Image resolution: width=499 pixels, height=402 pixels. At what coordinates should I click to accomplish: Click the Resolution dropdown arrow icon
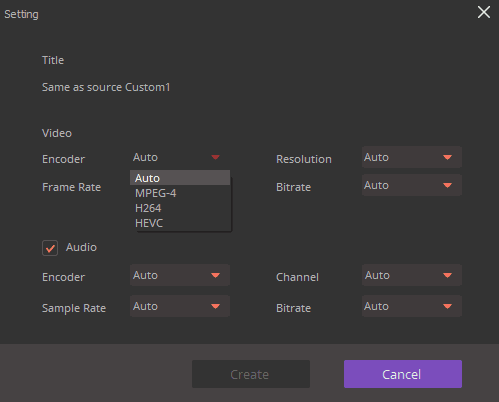click(447, 157)
